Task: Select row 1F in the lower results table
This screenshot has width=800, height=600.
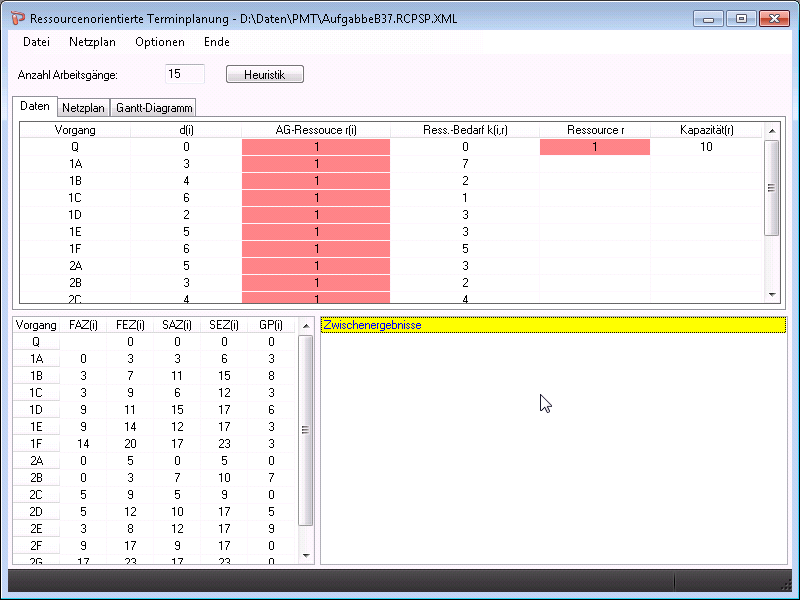Action: tap(36, 443)
